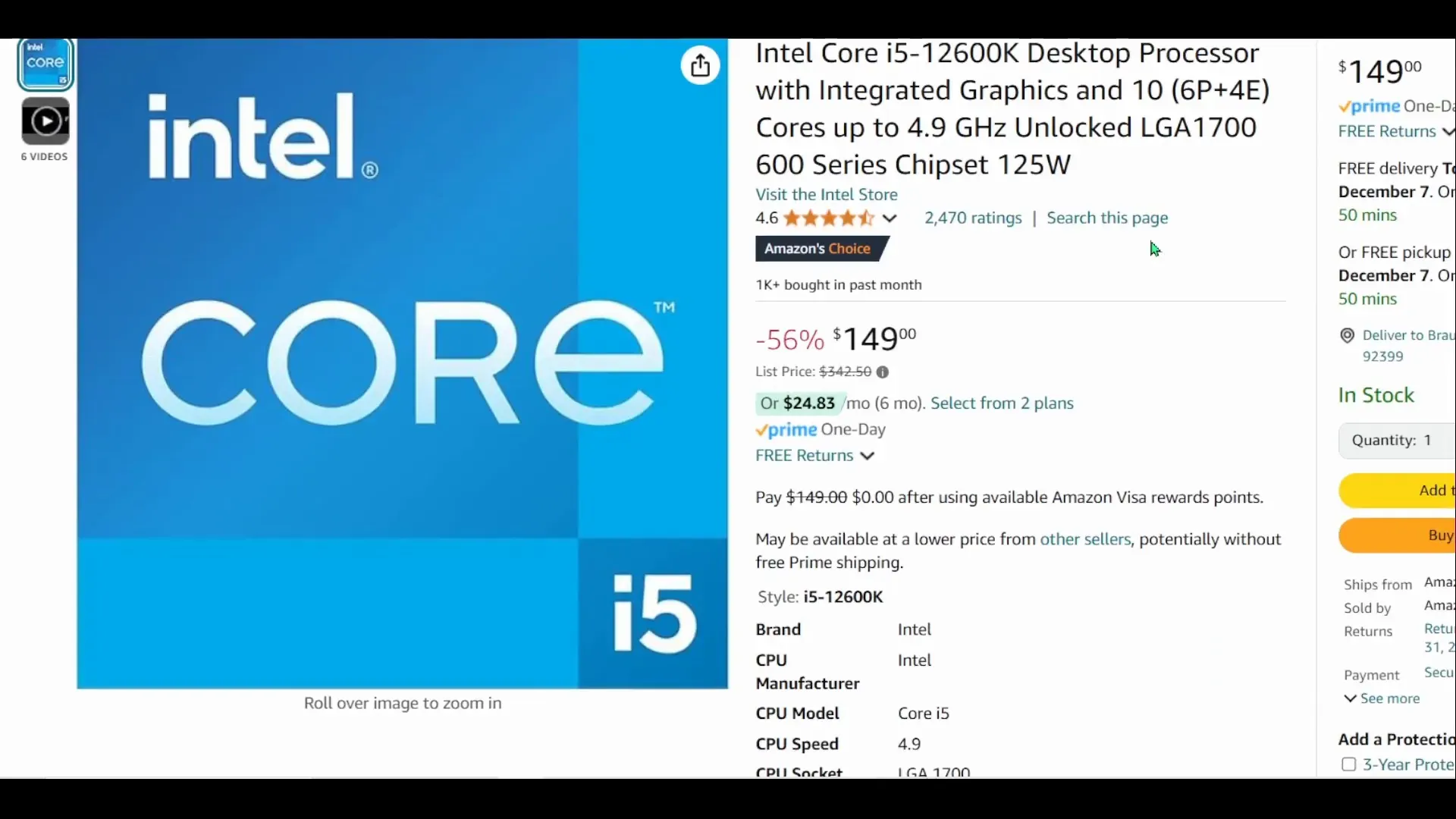Click the Prime checkmark icon
The width and height of the screenshot is (1456, 819).
click(x=762, y=429)
